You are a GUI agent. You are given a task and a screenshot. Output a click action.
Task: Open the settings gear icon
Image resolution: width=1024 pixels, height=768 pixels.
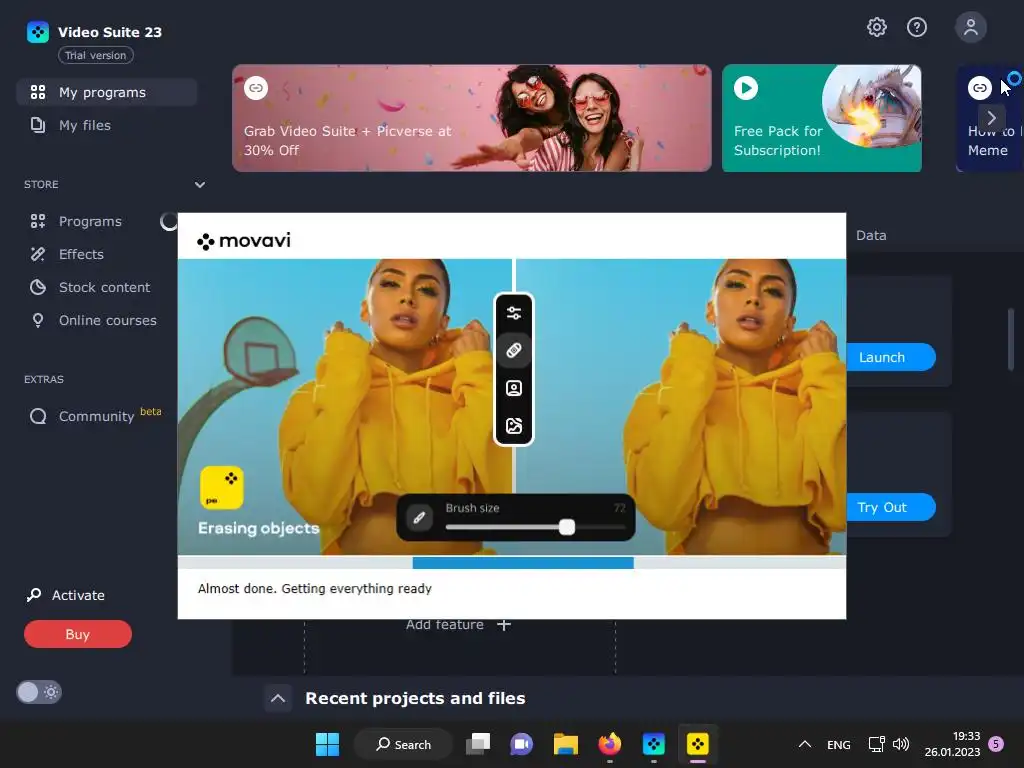click(x=876, y=27)
